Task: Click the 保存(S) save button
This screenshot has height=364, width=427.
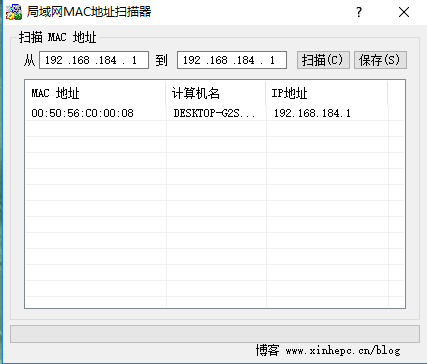Action: click(x=380, y=60)
